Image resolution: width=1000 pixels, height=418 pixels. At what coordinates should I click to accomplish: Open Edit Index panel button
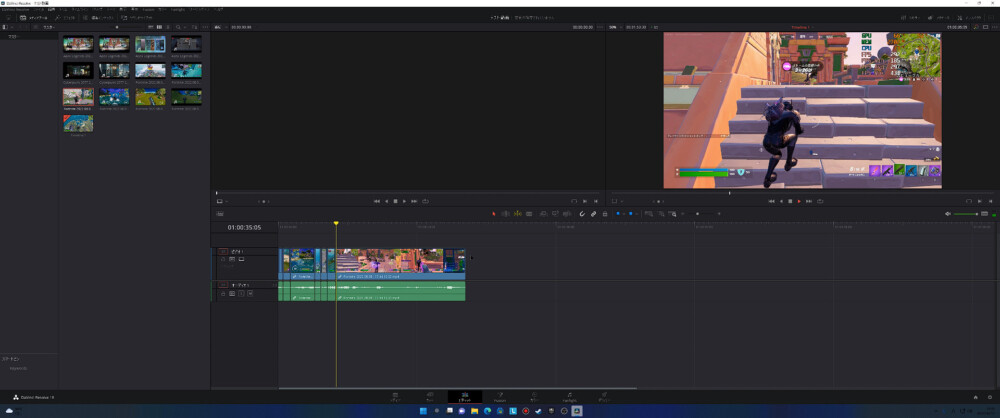click(x=98, y=18)
